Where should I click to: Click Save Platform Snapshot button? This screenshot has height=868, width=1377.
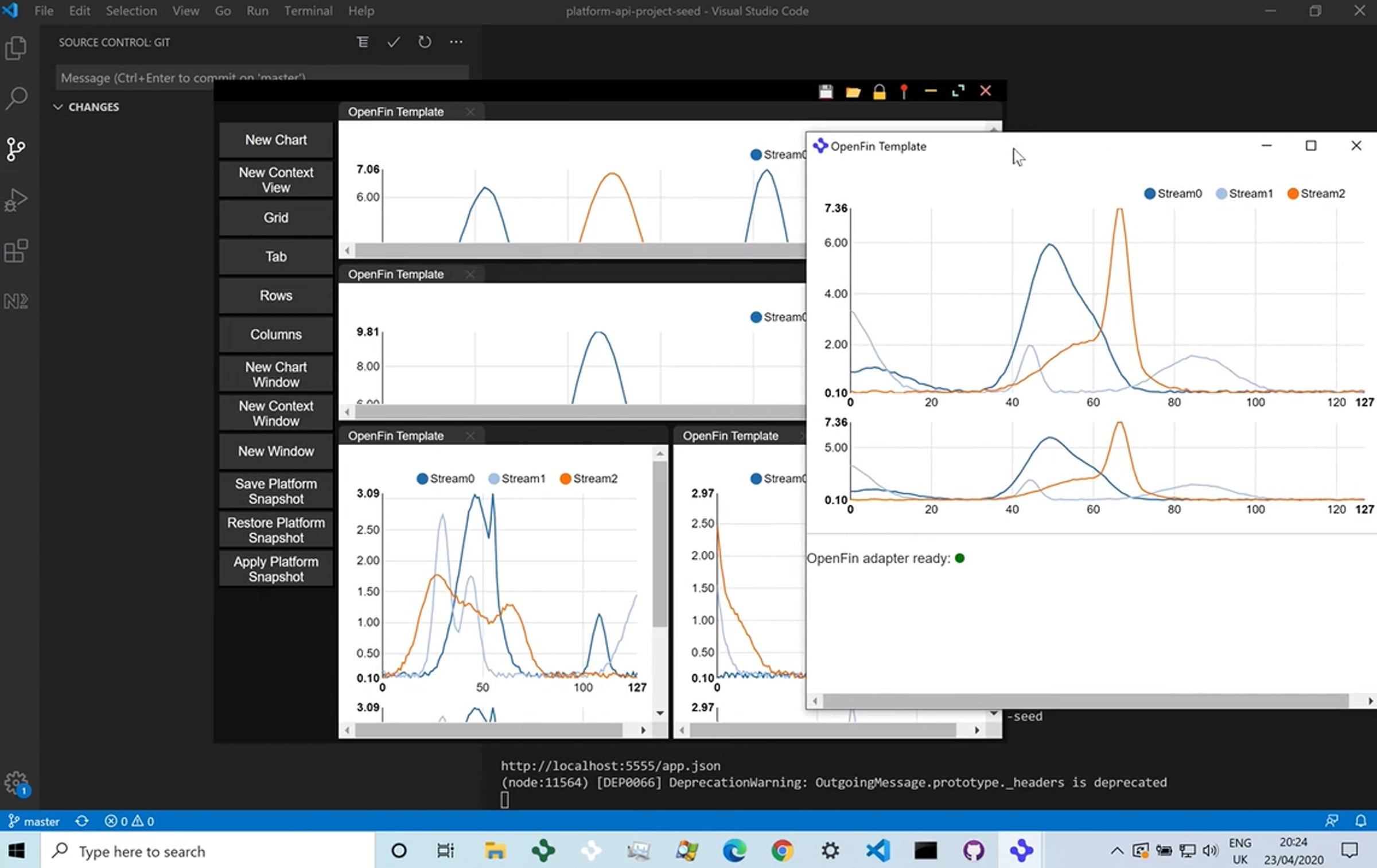tap(276, 492)
